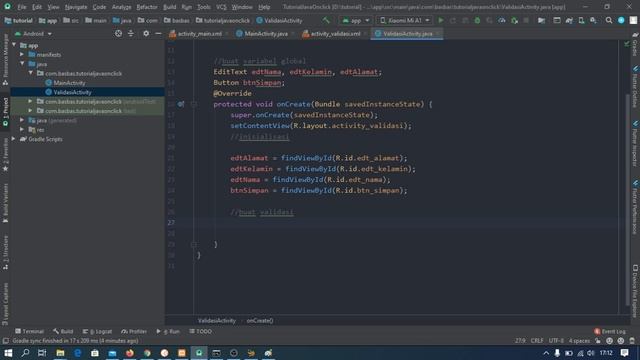Open the Navigate menu
This screenshot has width=640, height=360.
[x=76, y=7]
